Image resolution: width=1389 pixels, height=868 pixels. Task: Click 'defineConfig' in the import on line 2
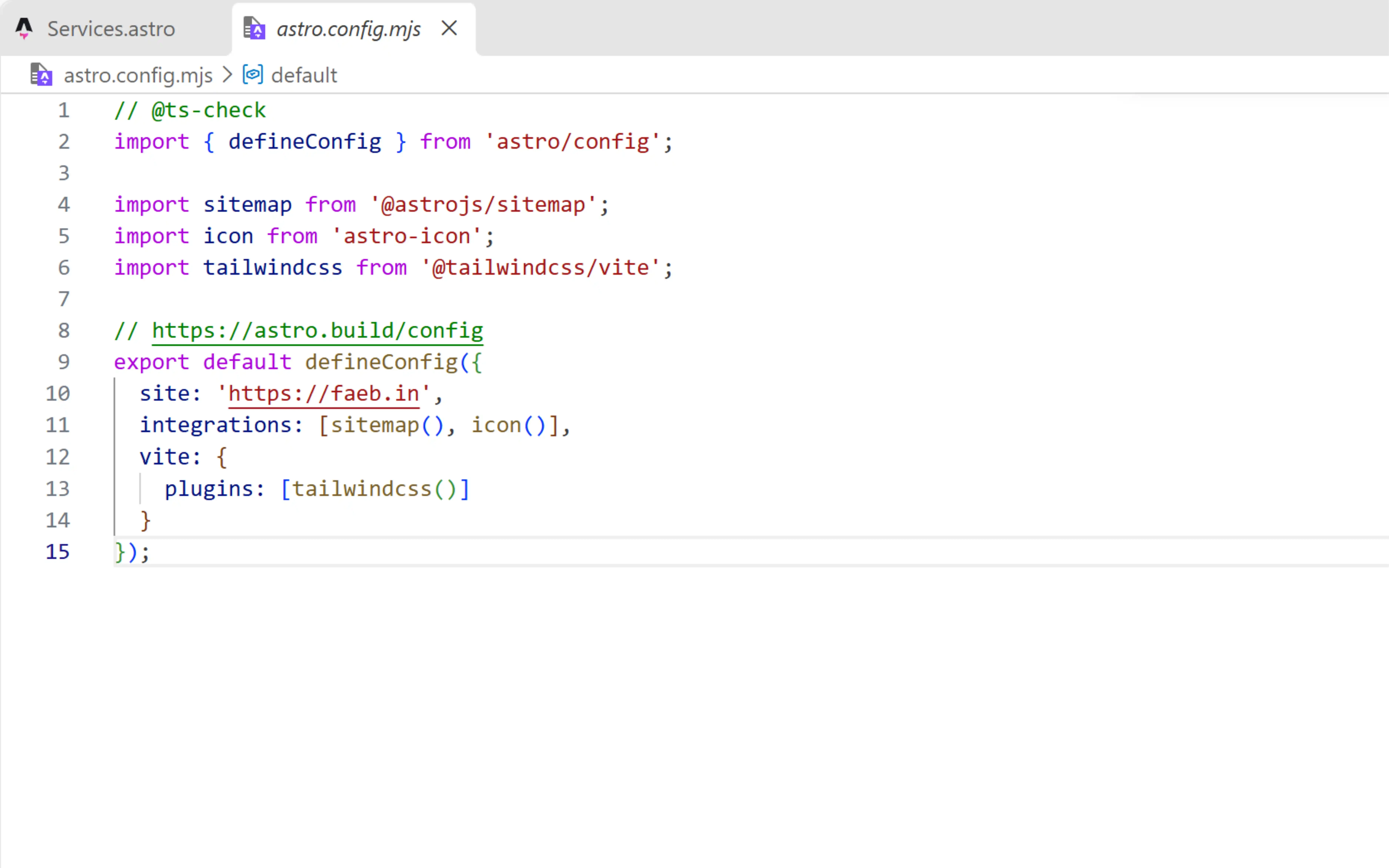(305, 142)
